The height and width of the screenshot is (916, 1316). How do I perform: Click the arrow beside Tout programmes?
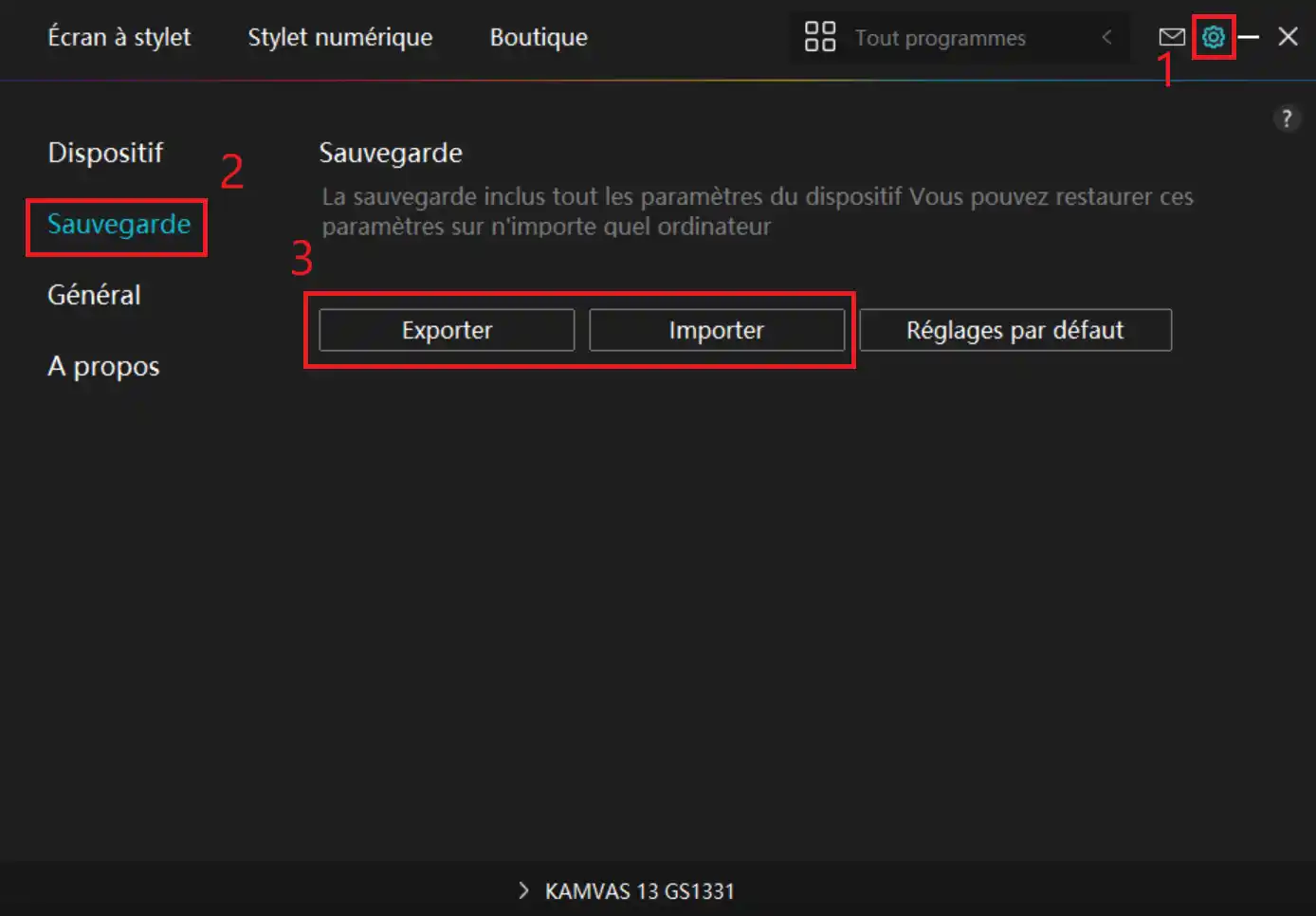(1106, 37)
